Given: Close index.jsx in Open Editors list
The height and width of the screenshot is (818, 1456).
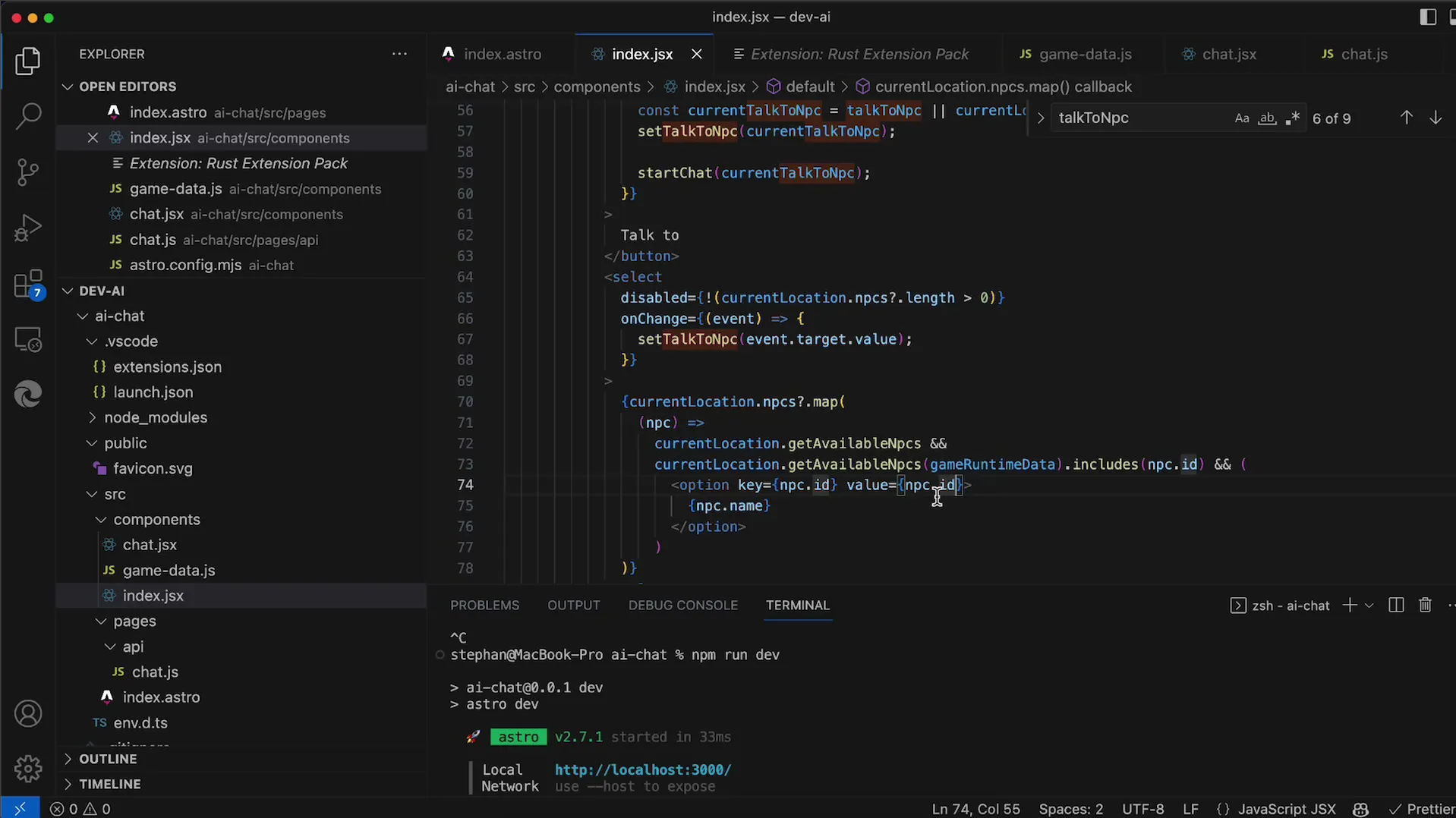Looking at the screenshot, I should (93, 137).
